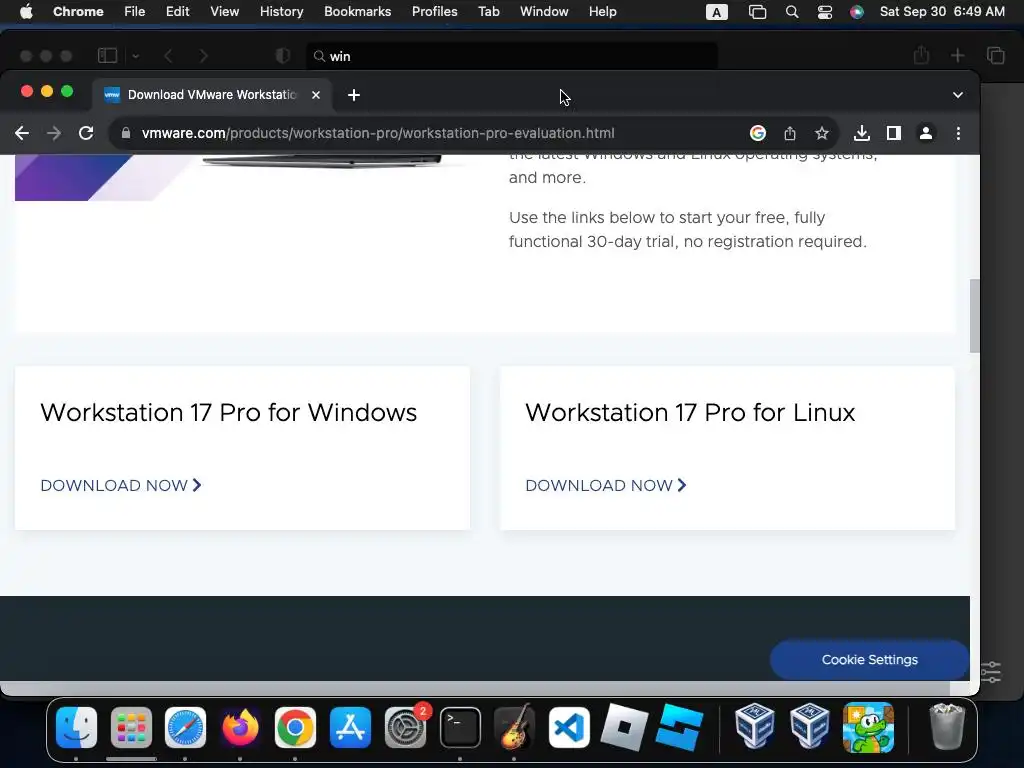
Task: Open the Trash in the Dock
Action: click(947, 728)
